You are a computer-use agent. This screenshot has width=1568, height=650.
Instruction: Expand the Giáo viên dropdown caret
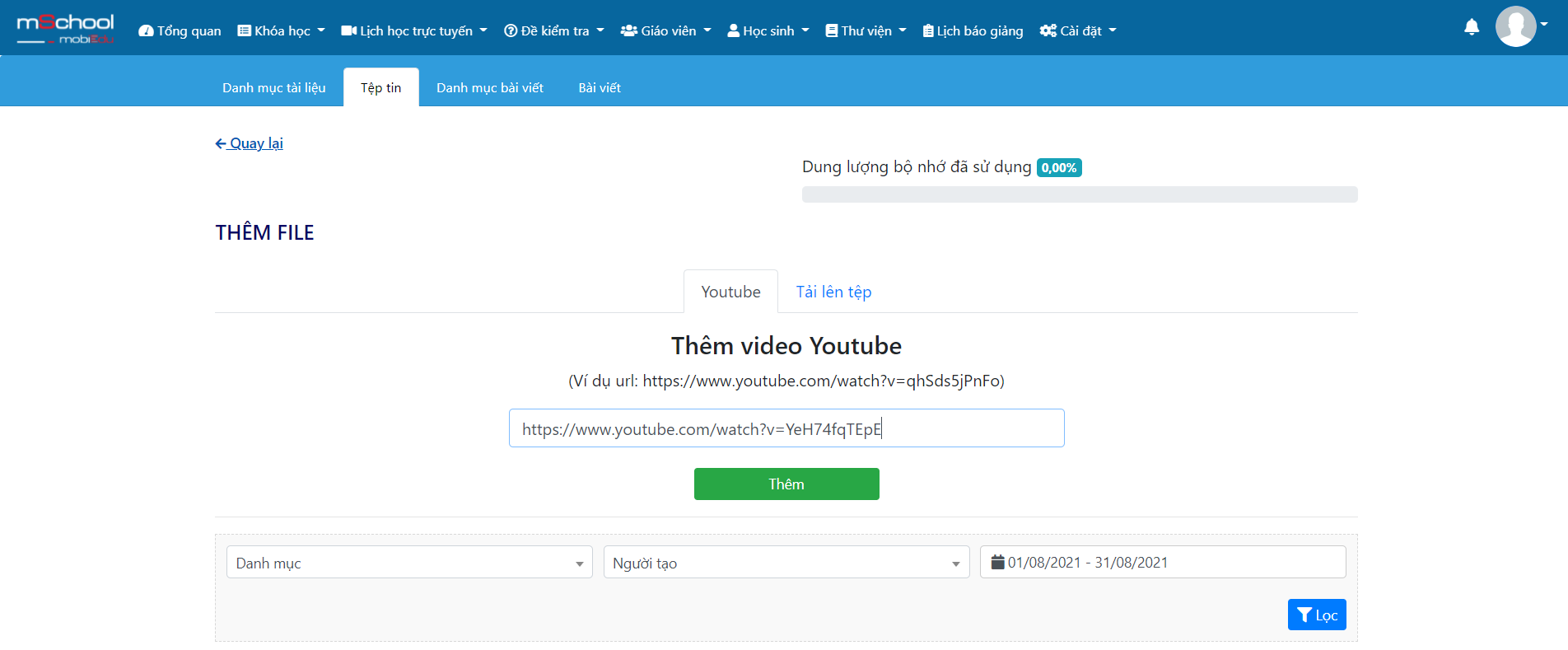[x=707, y=30]
